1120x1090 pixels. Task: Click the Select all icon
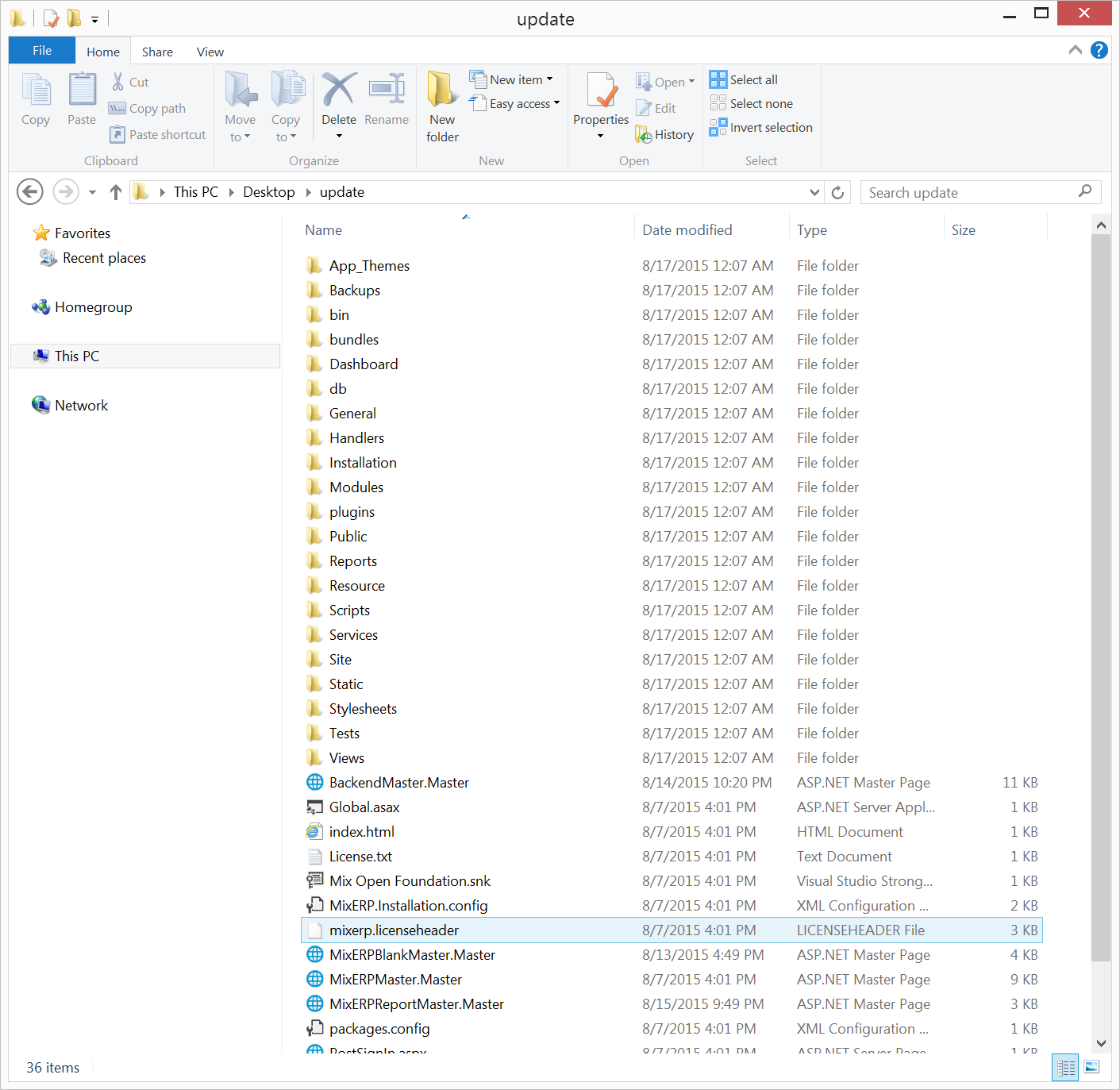pyautogui.click(x=718, y=79)
